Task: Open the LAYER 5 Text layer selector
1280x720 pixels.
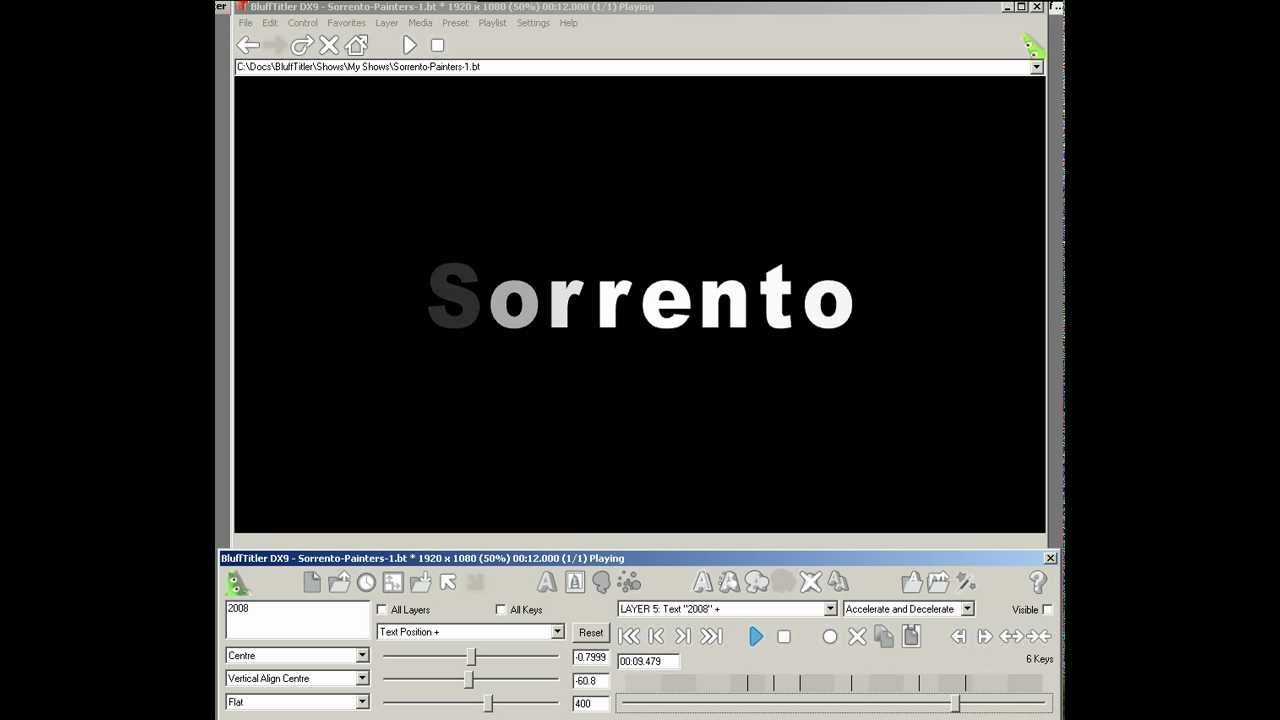Action: [x=829, y=609]
